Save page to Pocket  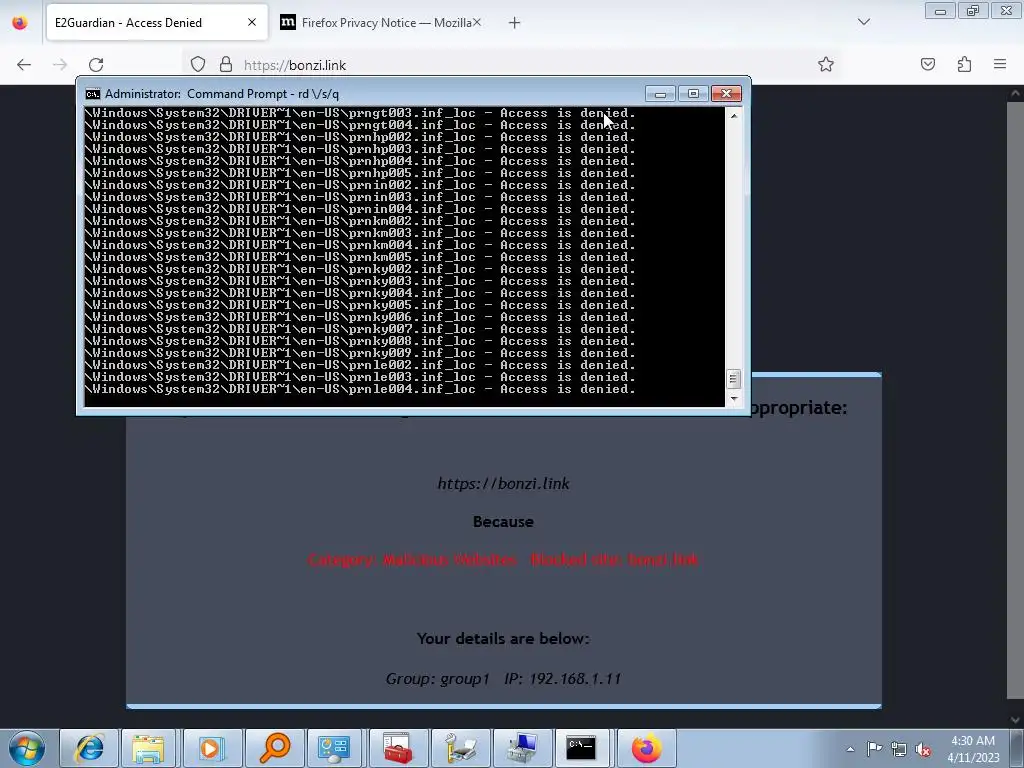927,64
